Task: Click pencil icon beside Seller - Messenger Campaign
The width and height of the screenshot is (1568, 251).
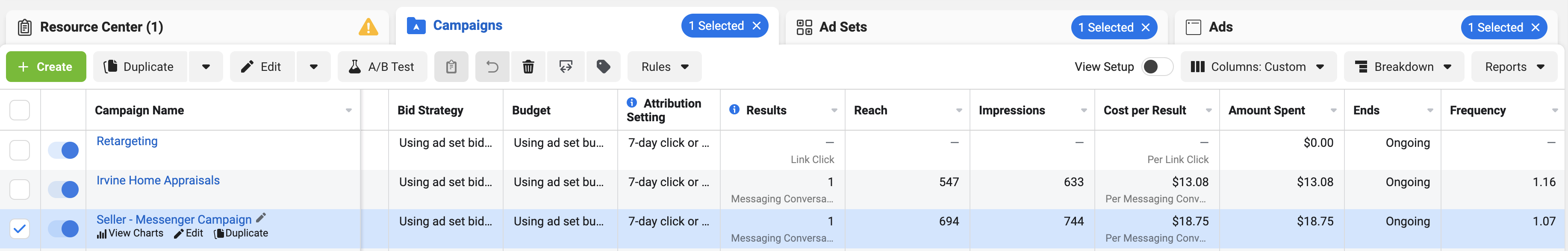Action: (x=261, y=218)
